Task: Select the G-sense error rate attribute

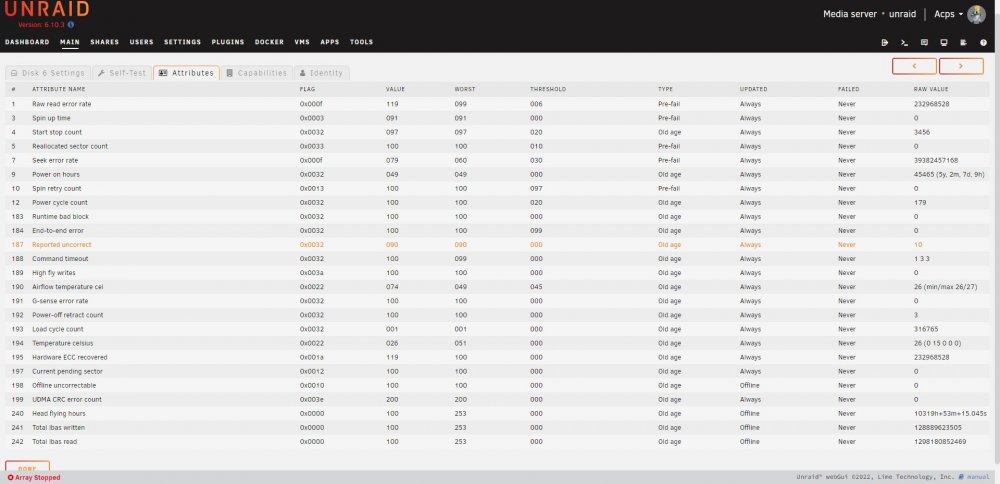Action: [x=61, y=300]
